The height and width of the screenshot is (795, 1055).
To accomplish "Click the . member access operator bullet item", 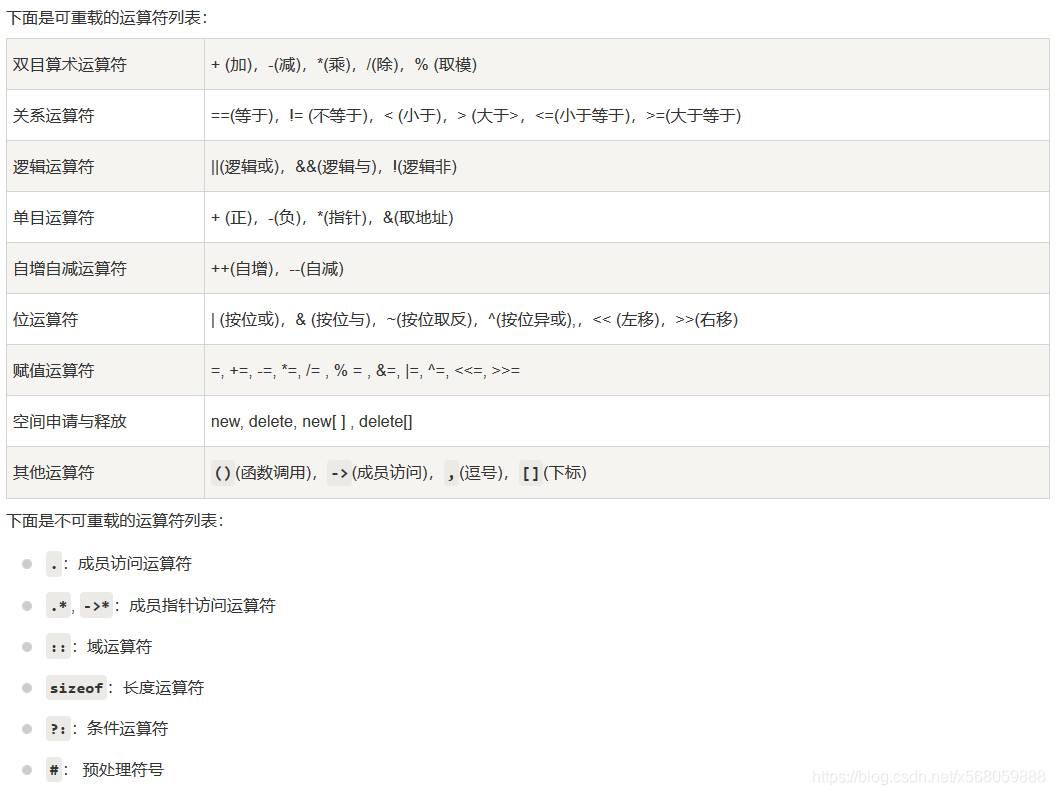I will click(x=55, y=563).
